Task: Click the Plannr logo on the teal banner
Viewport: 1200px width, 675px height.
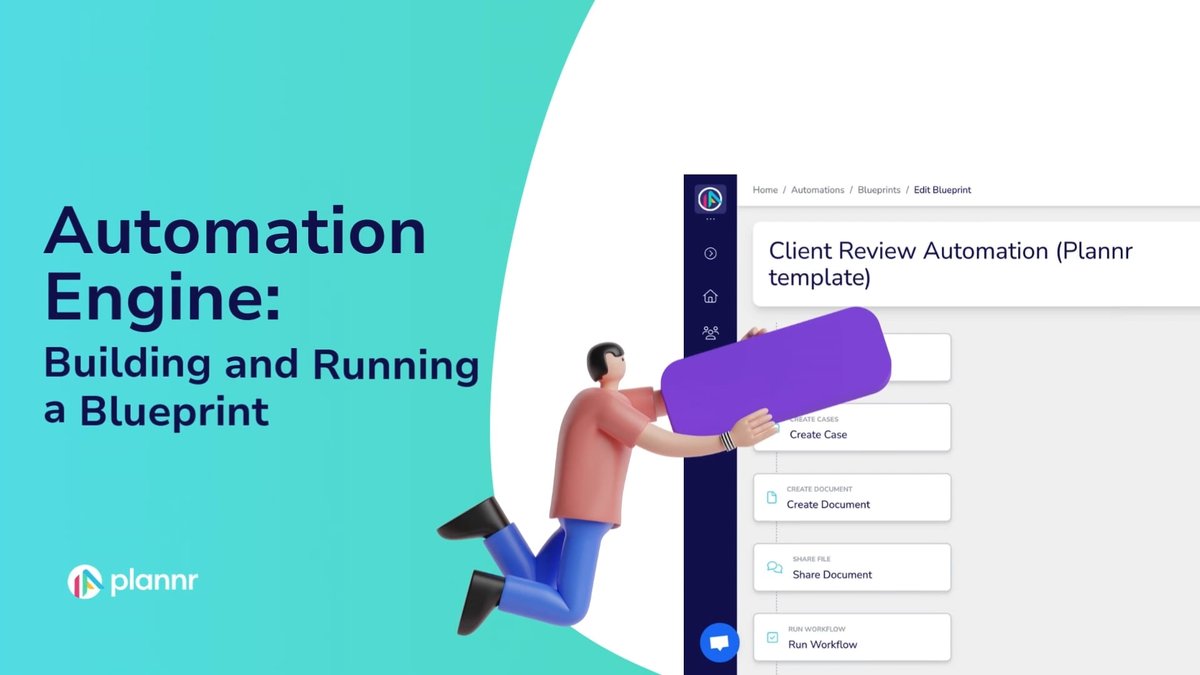Action: click(133, 582)
